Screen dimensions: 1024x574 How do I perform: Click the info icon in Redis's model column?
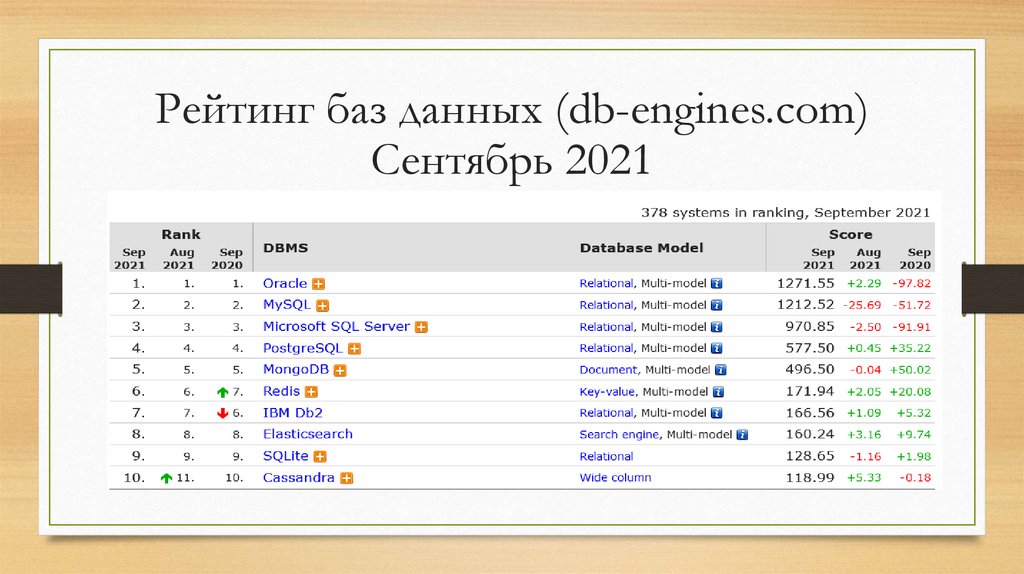[x=718, y=392]
